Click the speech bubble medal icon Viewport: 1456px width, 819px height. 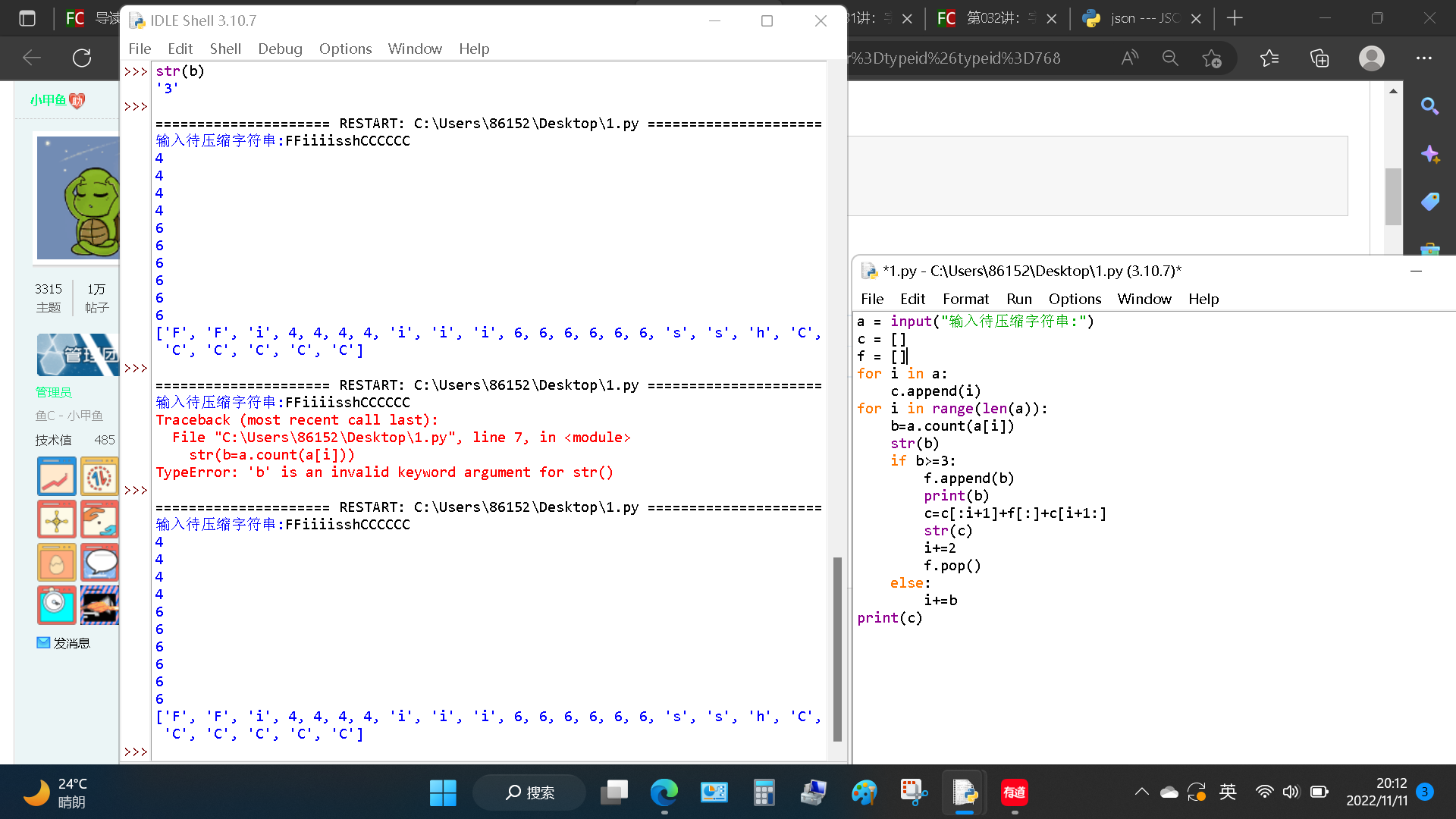click(99, 562)
